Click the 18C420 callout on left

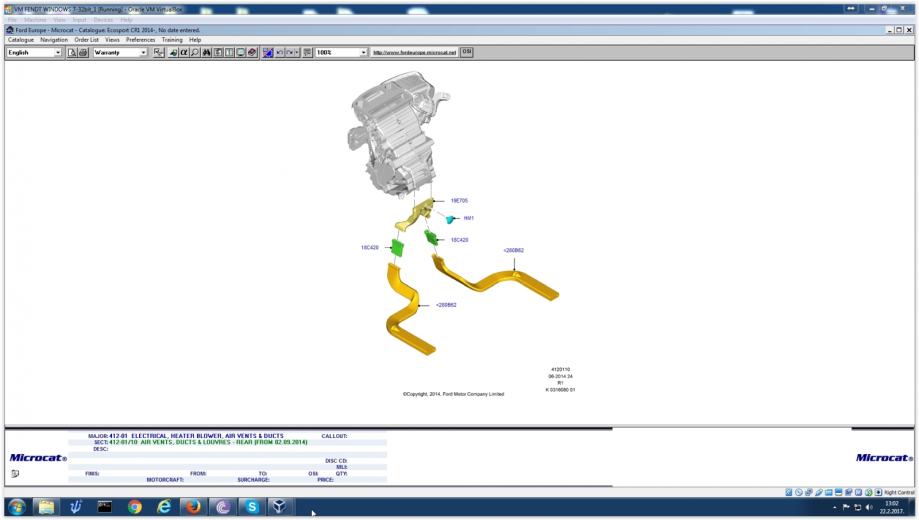[x=370, y=247]
